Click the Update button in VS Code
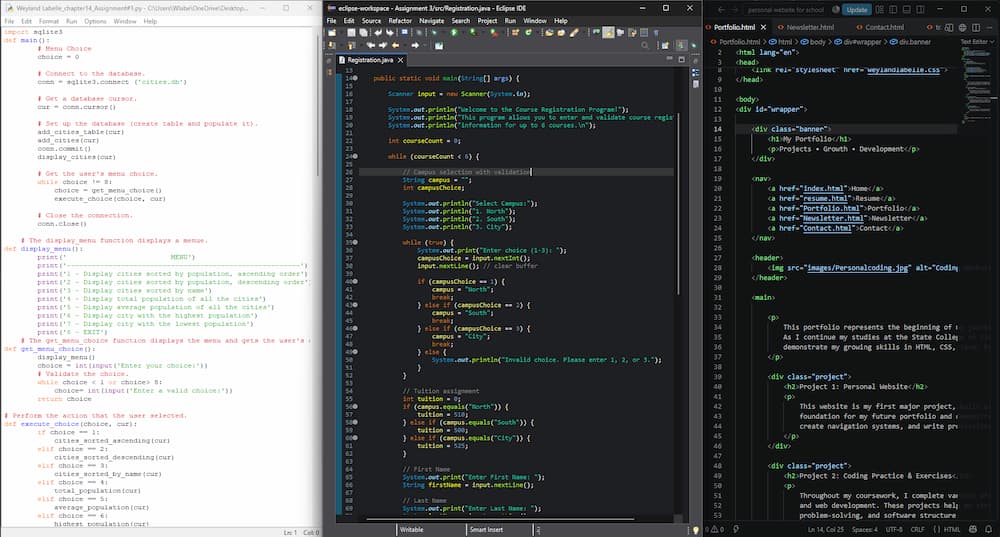Image resolution: width=1000 pixels, height=537 pixels. click(857, 10)
